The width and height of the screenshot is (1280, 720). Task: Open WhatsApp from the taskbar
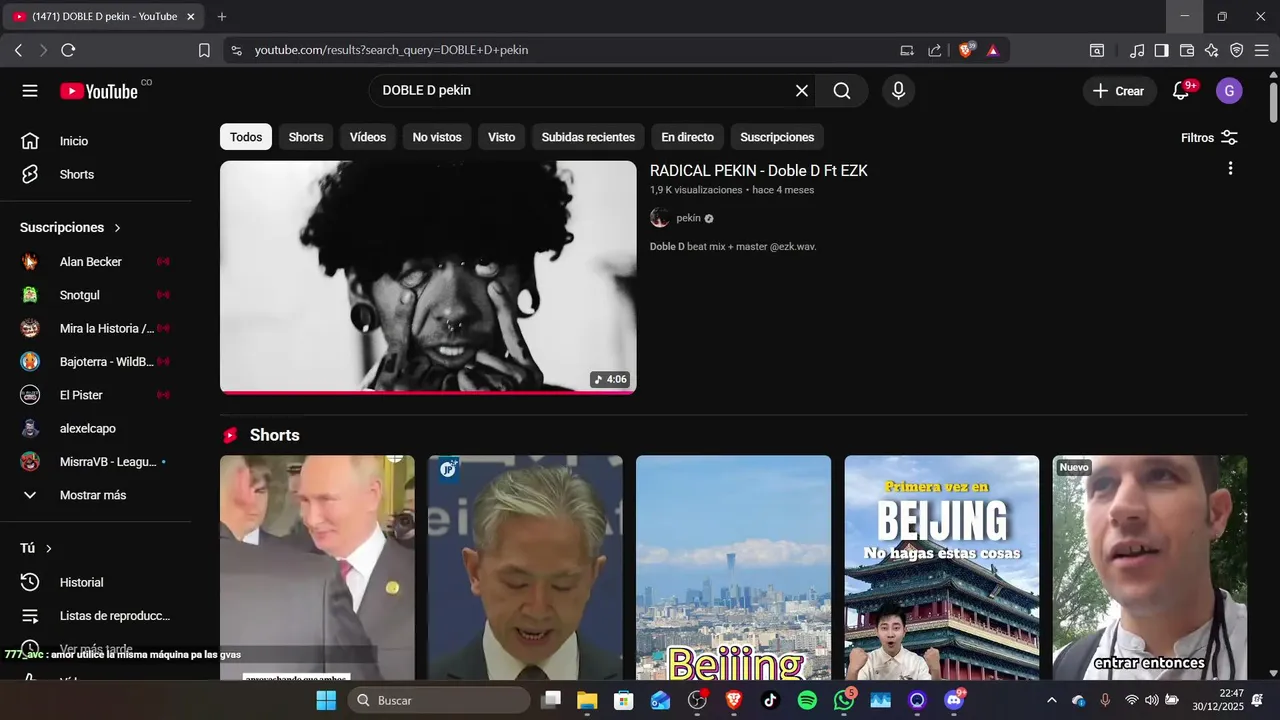(844, 700)
